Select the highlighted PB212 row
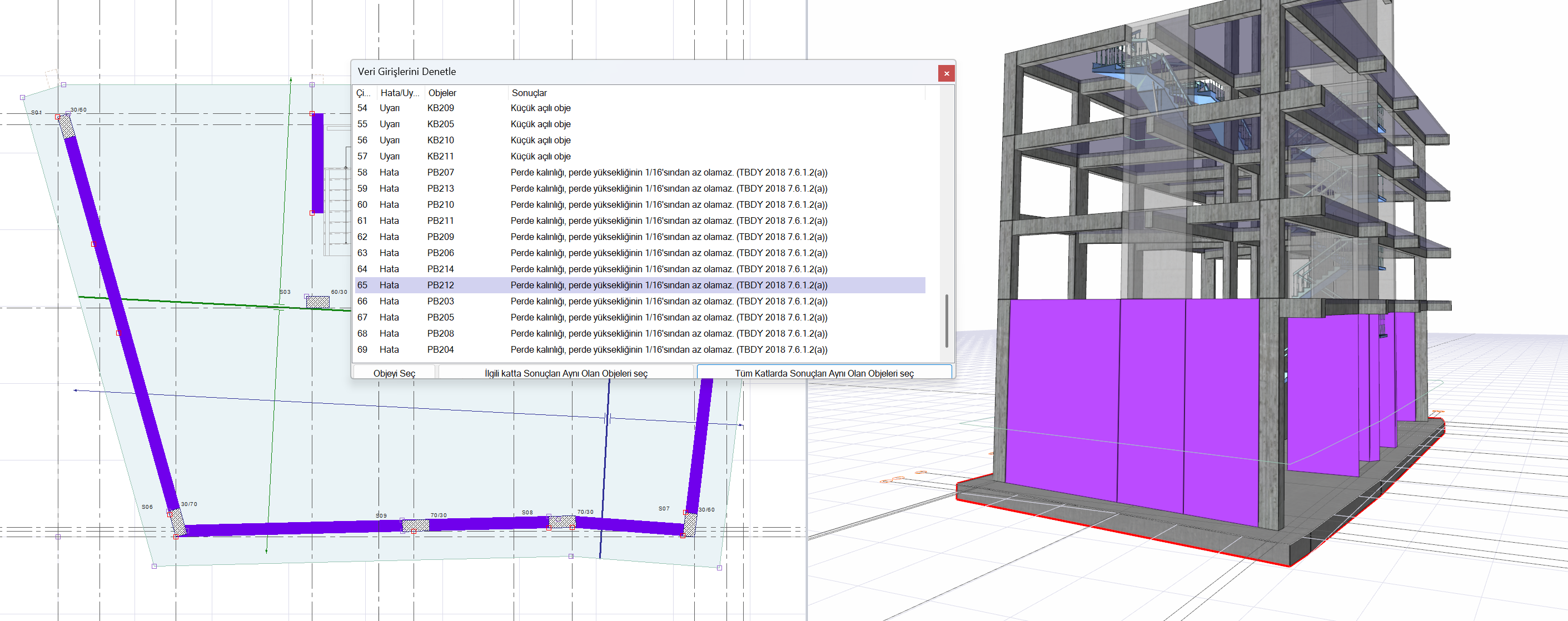 (x=440, y=284)
